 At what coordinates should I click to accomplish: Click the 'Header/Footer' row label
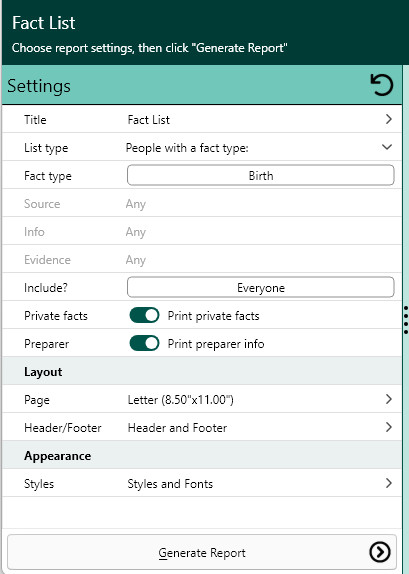click(x=63, y=428)
